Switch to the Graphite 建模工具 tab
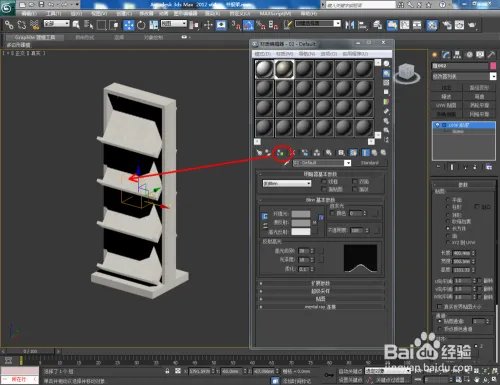 pos(35,37)
